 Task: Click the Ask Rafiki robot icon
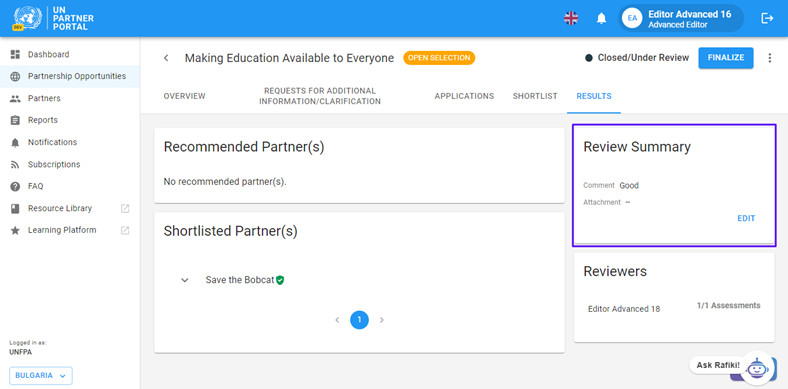pyautogui.click(x=756, y=368)
